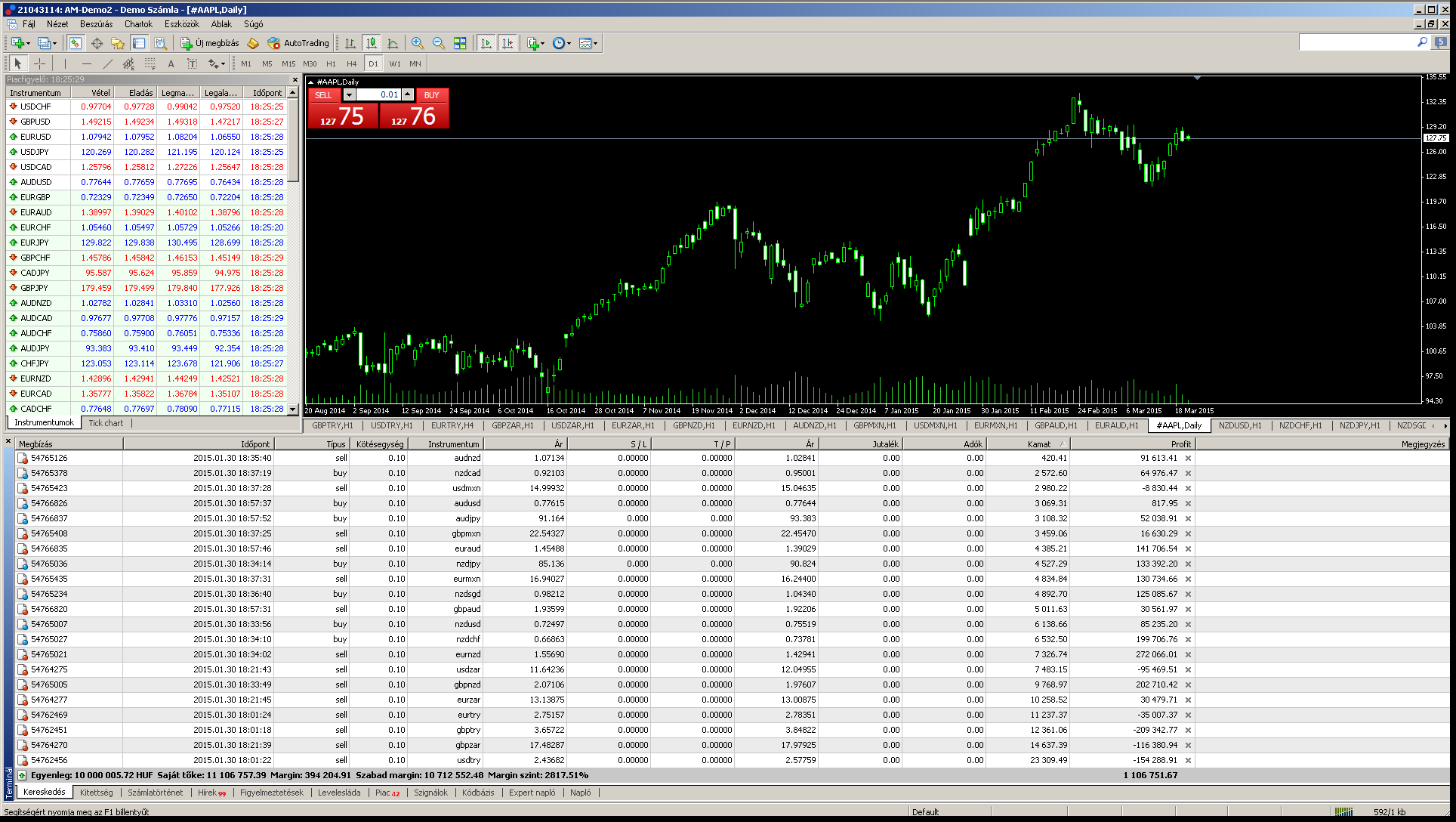This screenshot has width=1456, height=822.
Task: Toggle chart shift icon
Action: (507, 43)
